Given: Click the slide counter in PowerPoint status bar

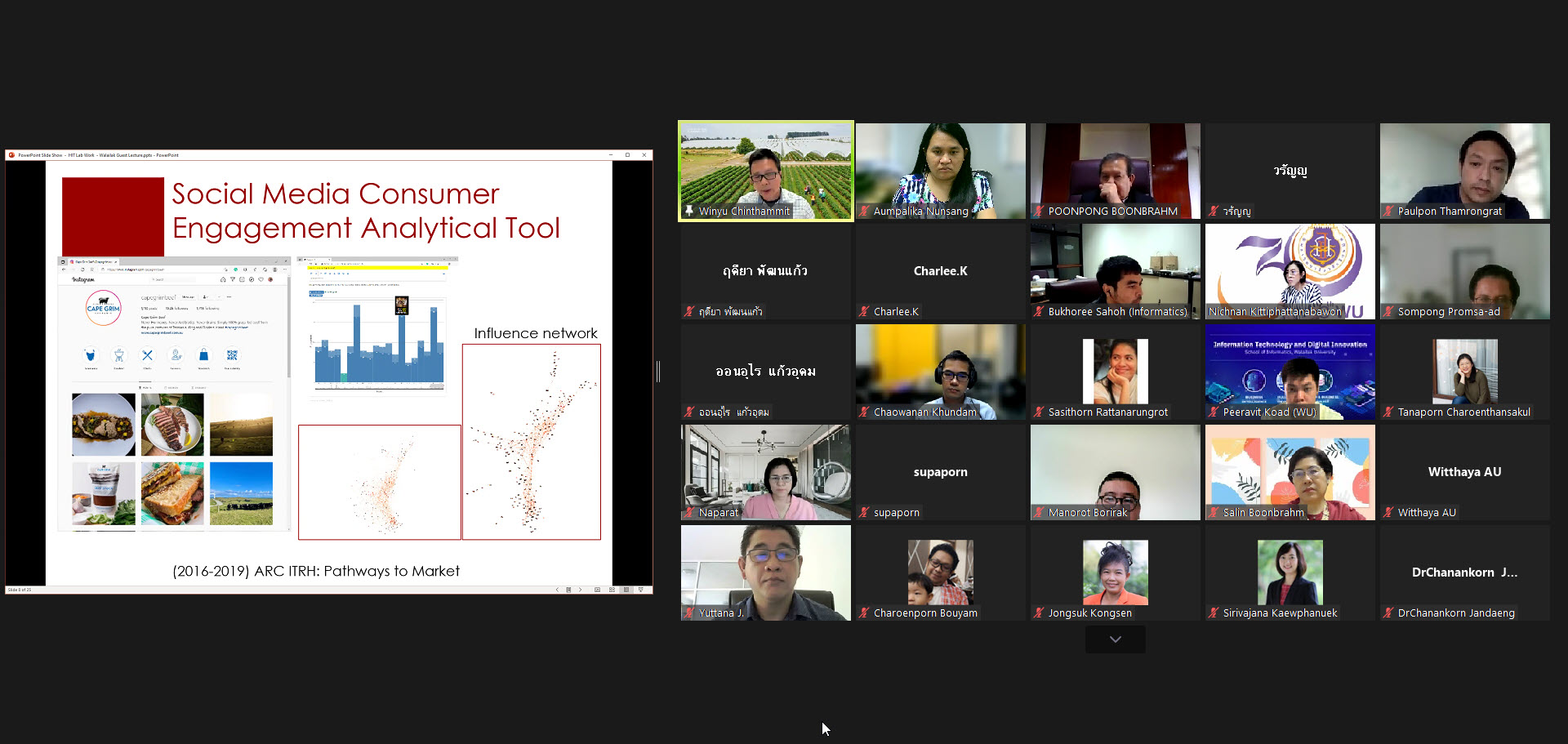Looking at the screenshot, I should [20, 590].
